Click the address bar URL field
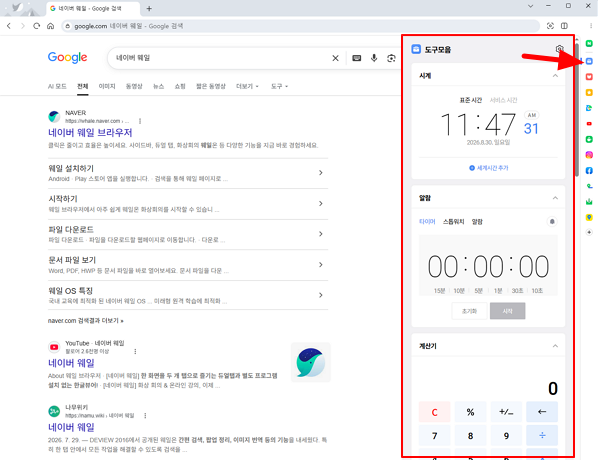This screenshot has height=460, width=598. [301, 26]
